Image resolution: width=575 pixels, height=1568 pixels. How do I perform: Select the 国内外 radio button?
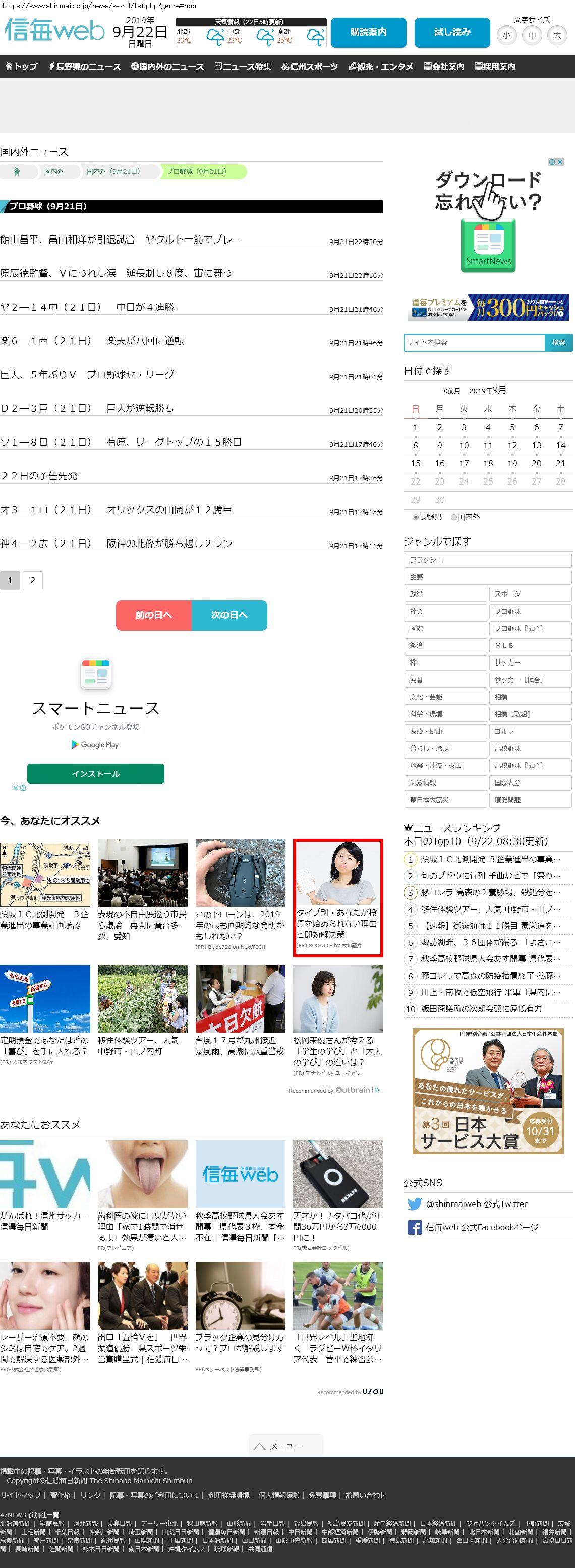coord(454,517)
